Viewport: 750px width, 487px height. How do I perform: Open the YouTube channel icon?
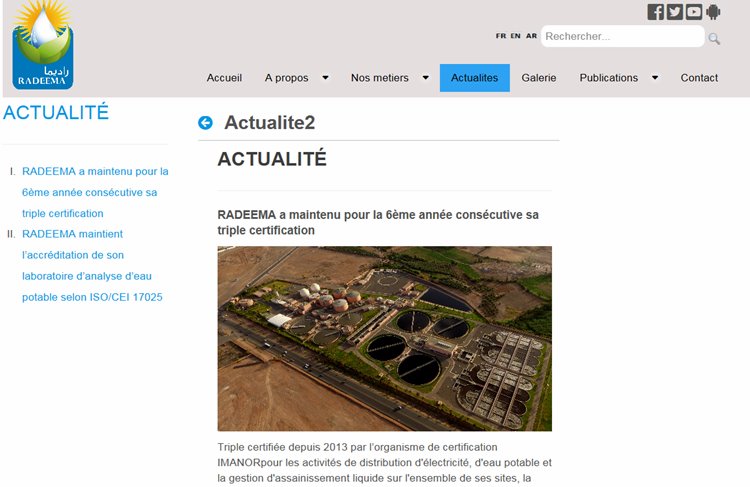pyautogui.click(x=694, y=12)
